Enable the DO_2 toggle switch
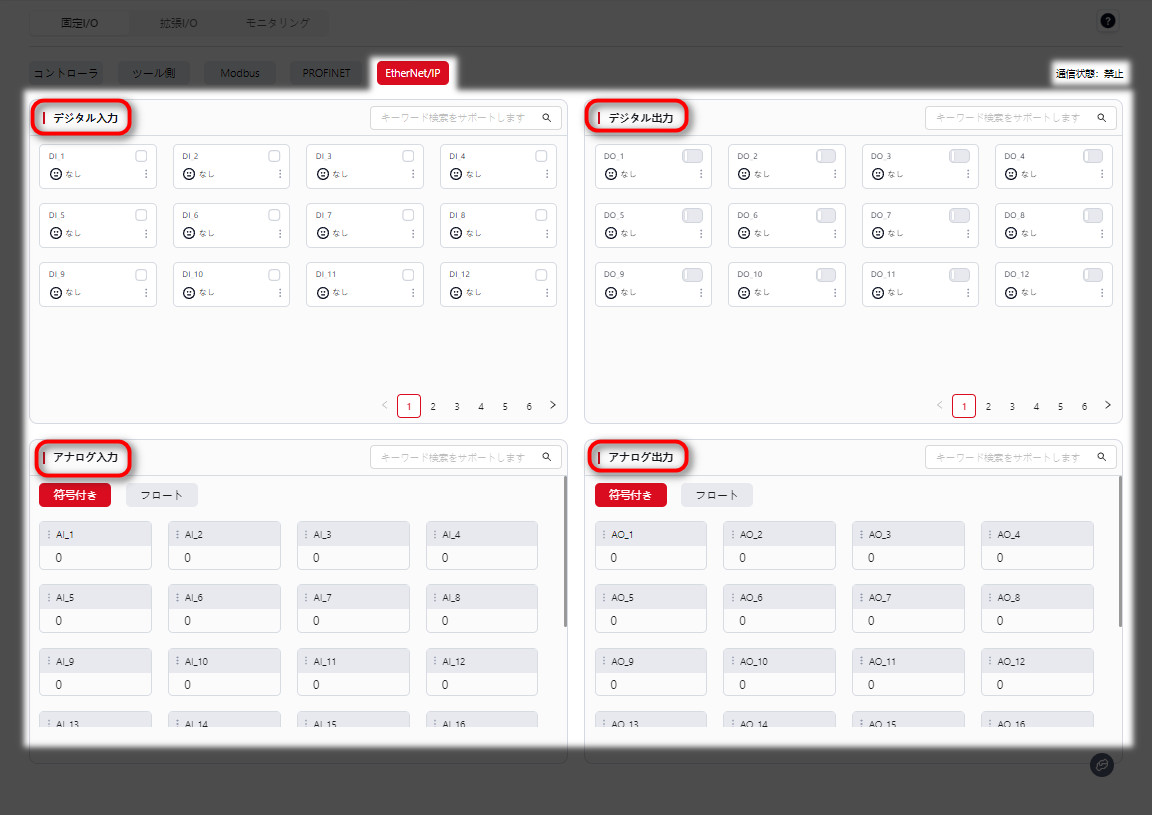 coord(825,156)
